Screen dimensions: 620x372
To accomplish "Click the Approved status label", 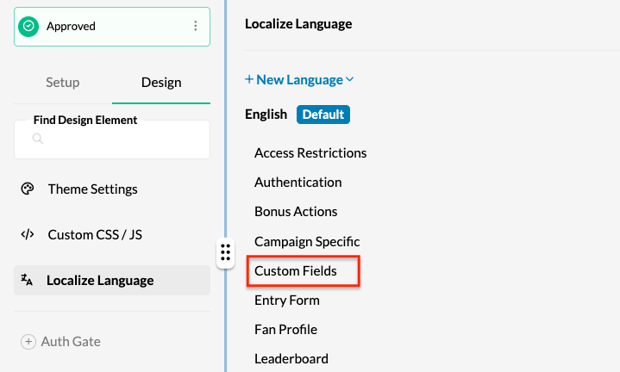I will (x=71, y=26).
